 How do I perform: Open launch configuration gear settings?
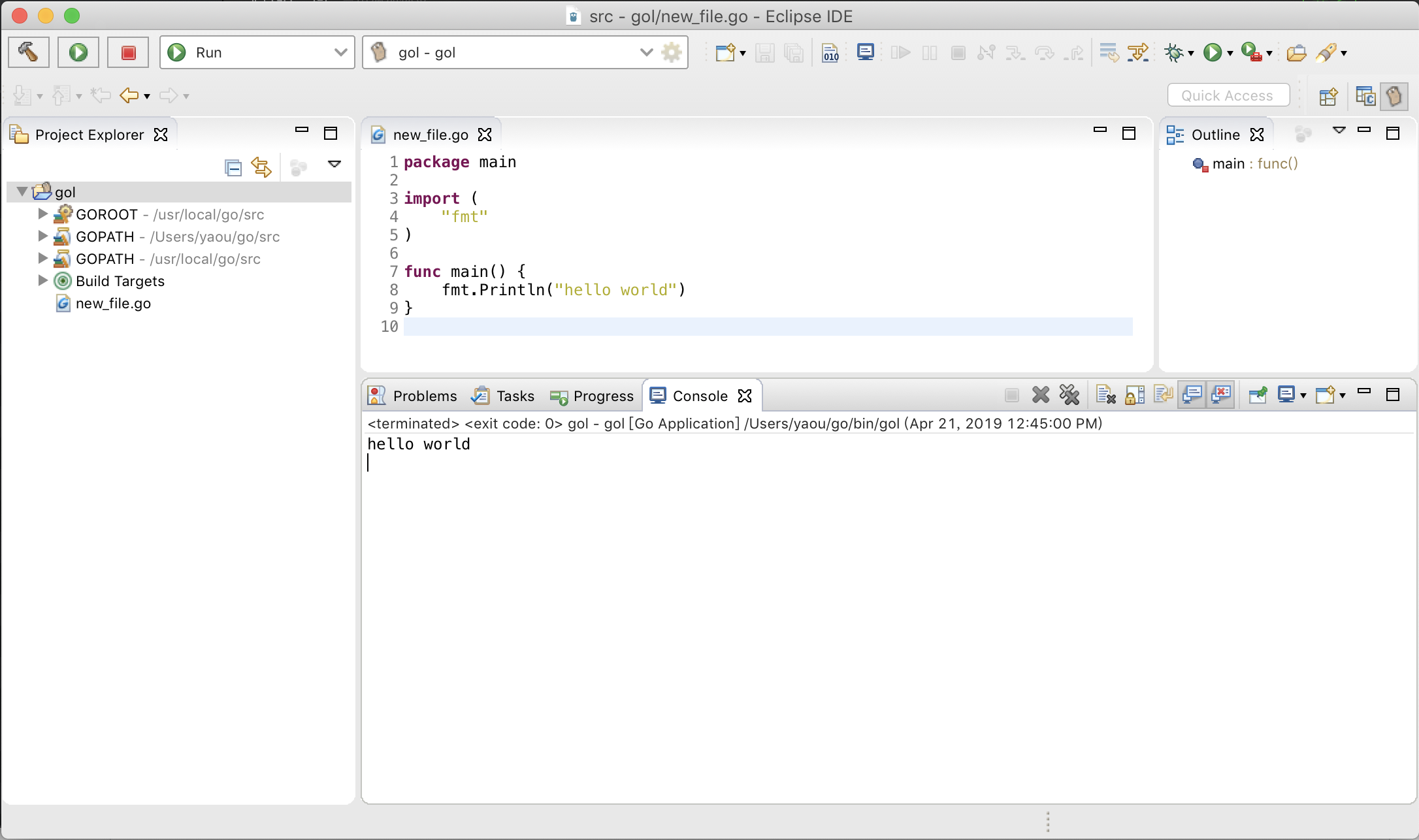(672, 52)
